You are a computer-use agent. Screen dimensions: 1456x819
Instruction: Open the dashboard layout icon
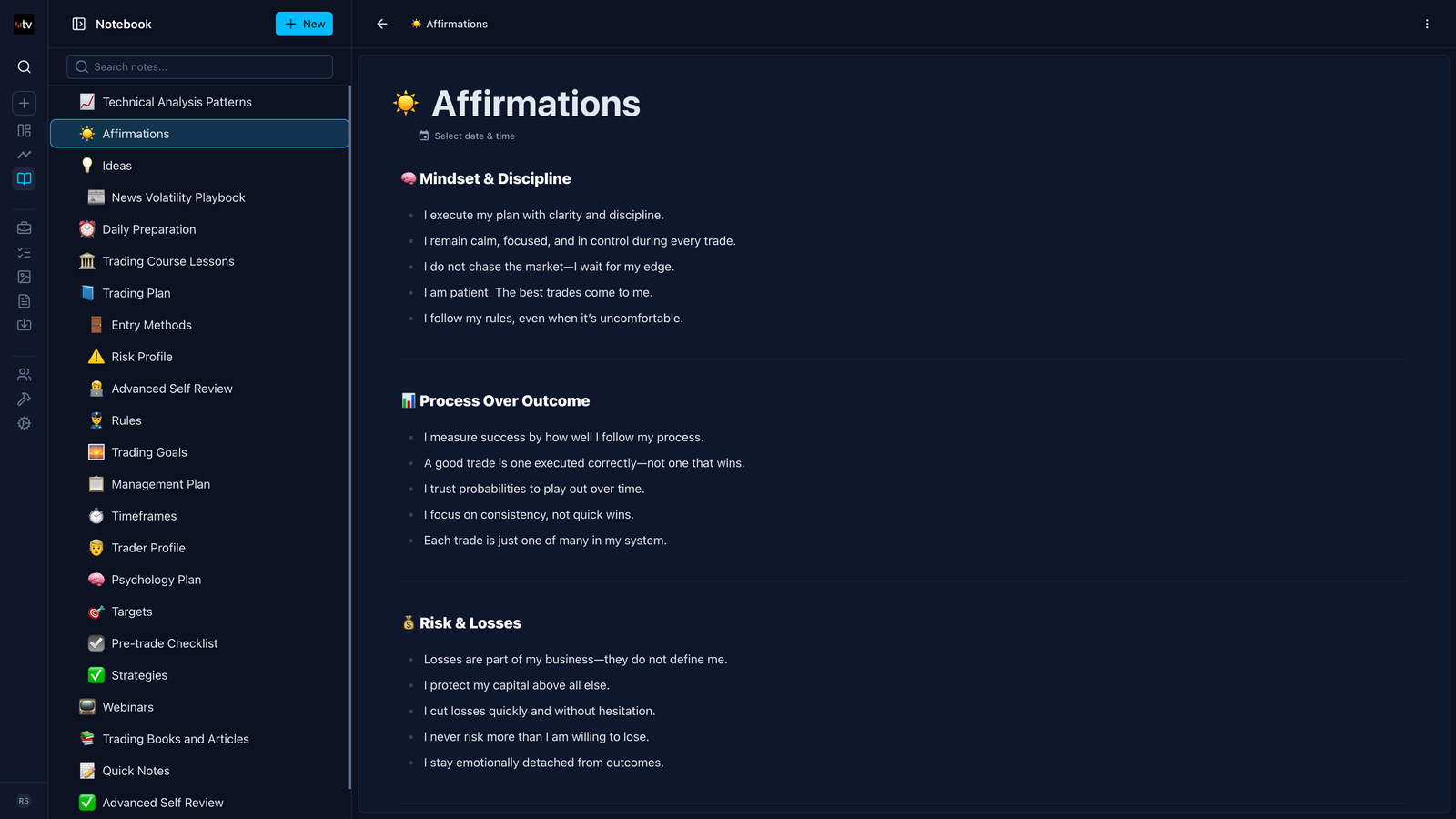coord(25,130)
